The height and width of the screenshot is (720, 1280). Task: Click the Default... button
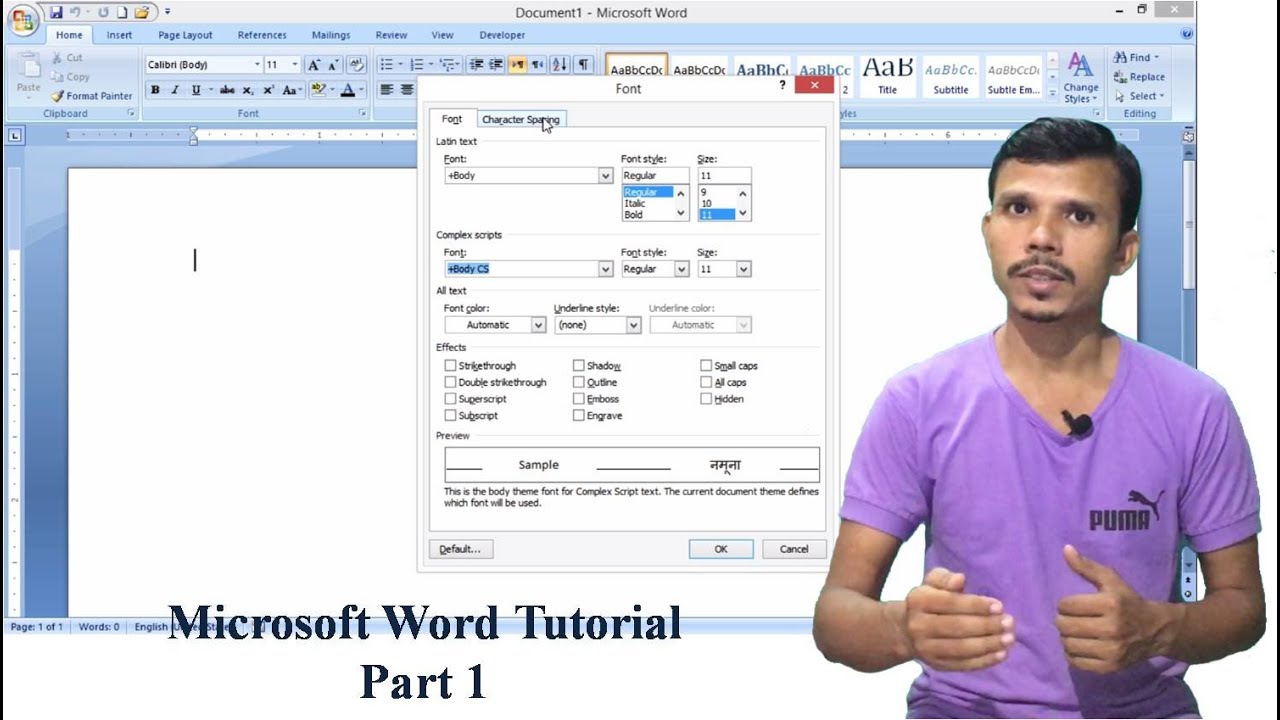(460, 549)
